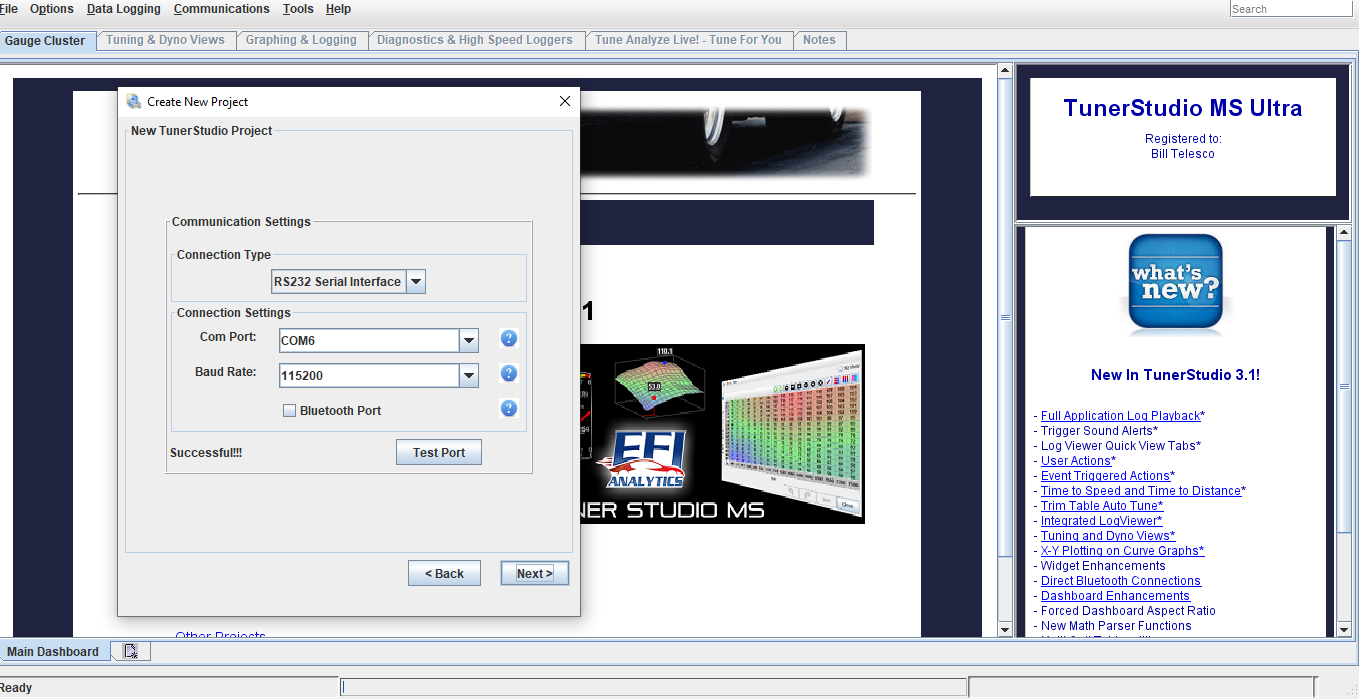
Task: Click in the Search field
Action: click(x=1291, y=9)
